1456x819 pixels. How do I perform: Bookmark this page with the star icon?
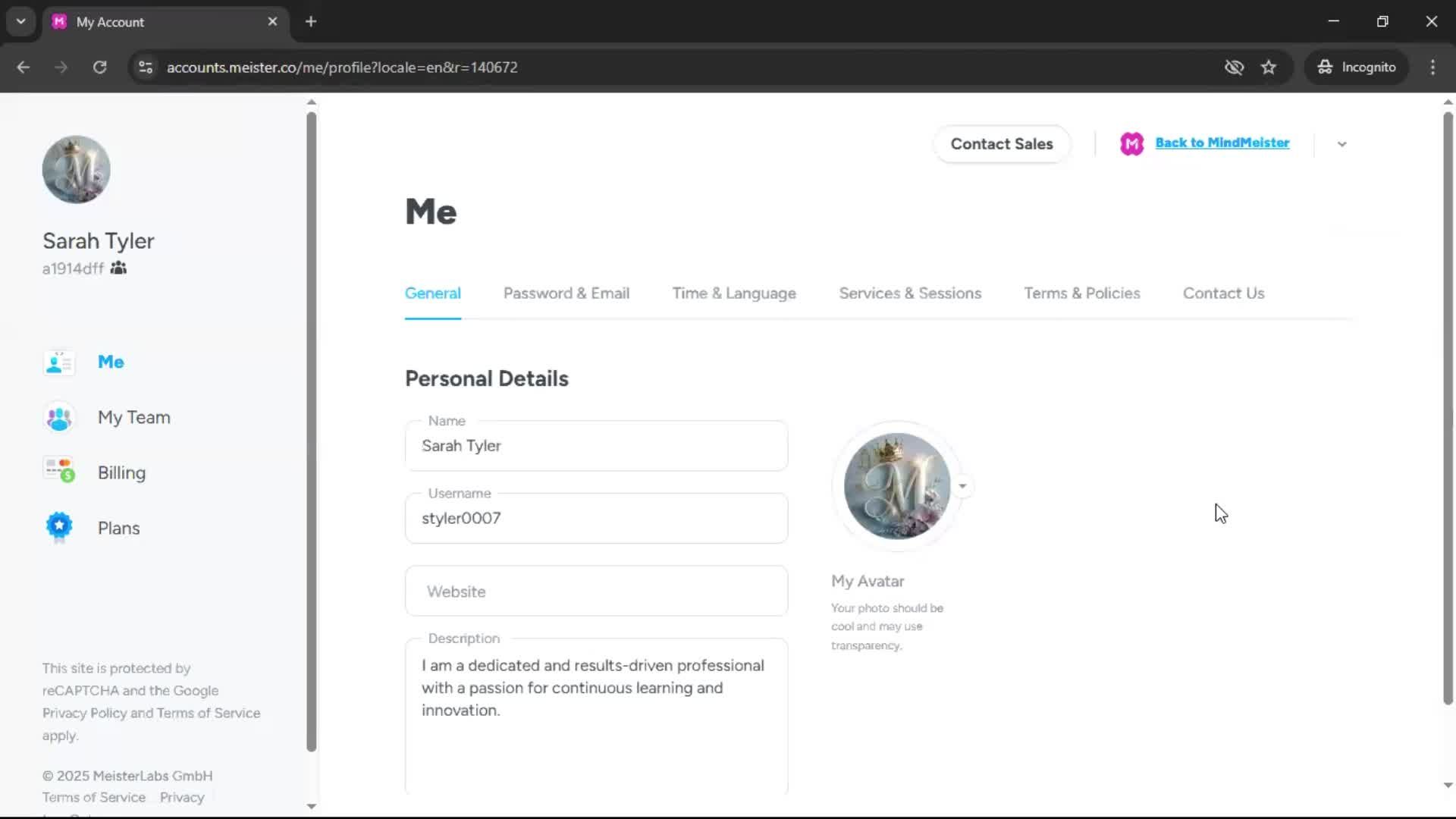(x=1269, y=67)
